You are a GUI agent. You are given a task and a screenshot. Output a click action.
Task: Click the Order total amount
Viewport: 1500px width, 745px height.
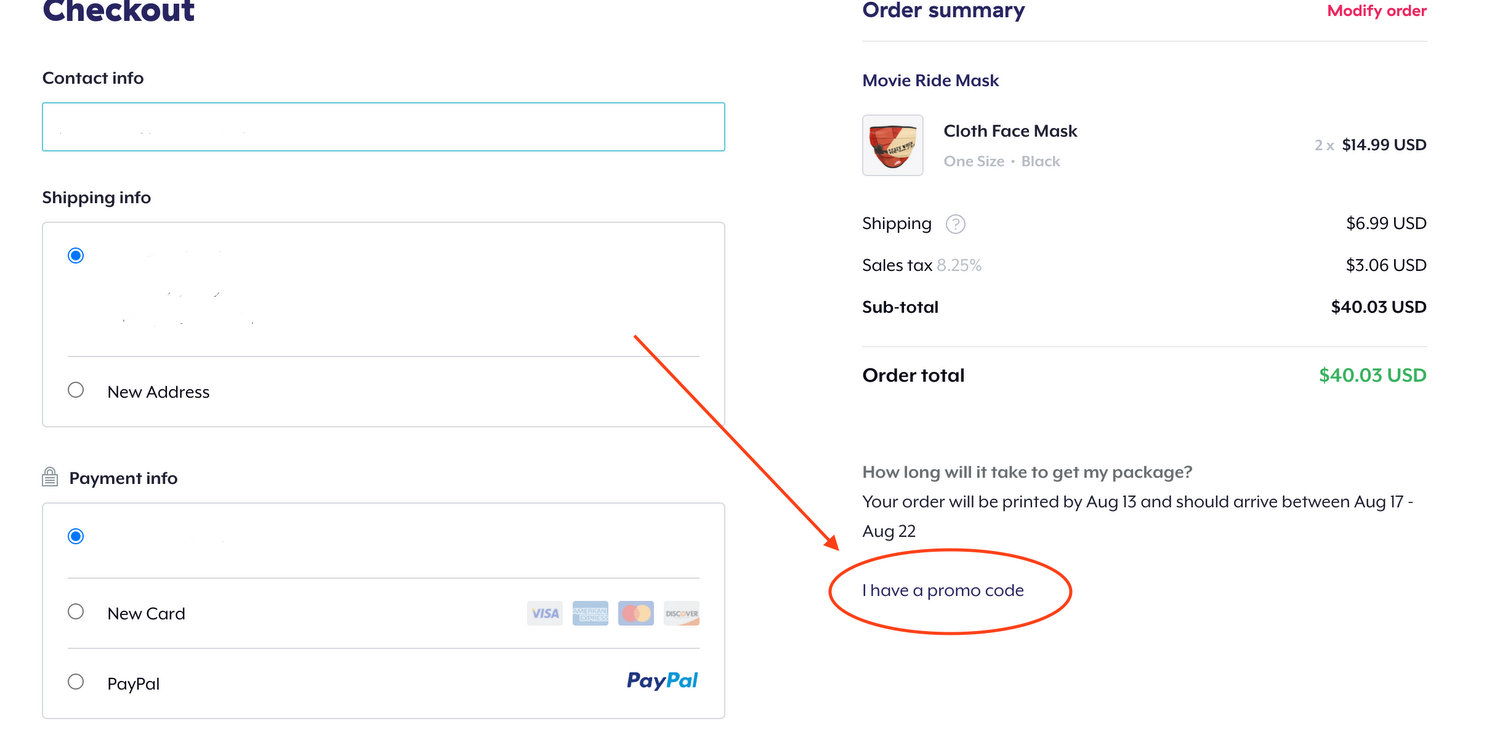point(1372,375)
